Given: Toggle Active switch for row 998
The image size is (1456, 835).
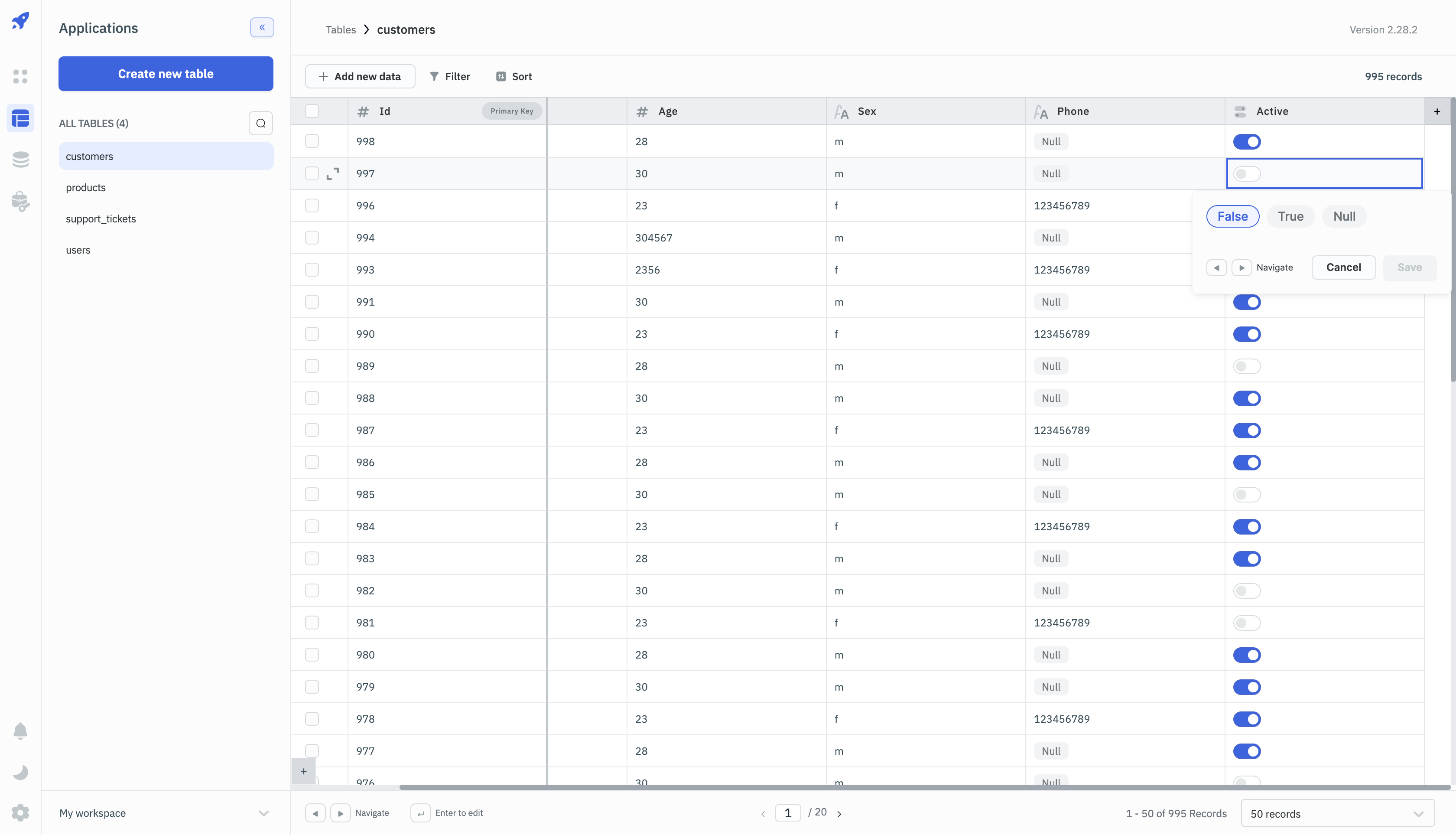Looking at the screenshot, I should (x=1246, y=142).
